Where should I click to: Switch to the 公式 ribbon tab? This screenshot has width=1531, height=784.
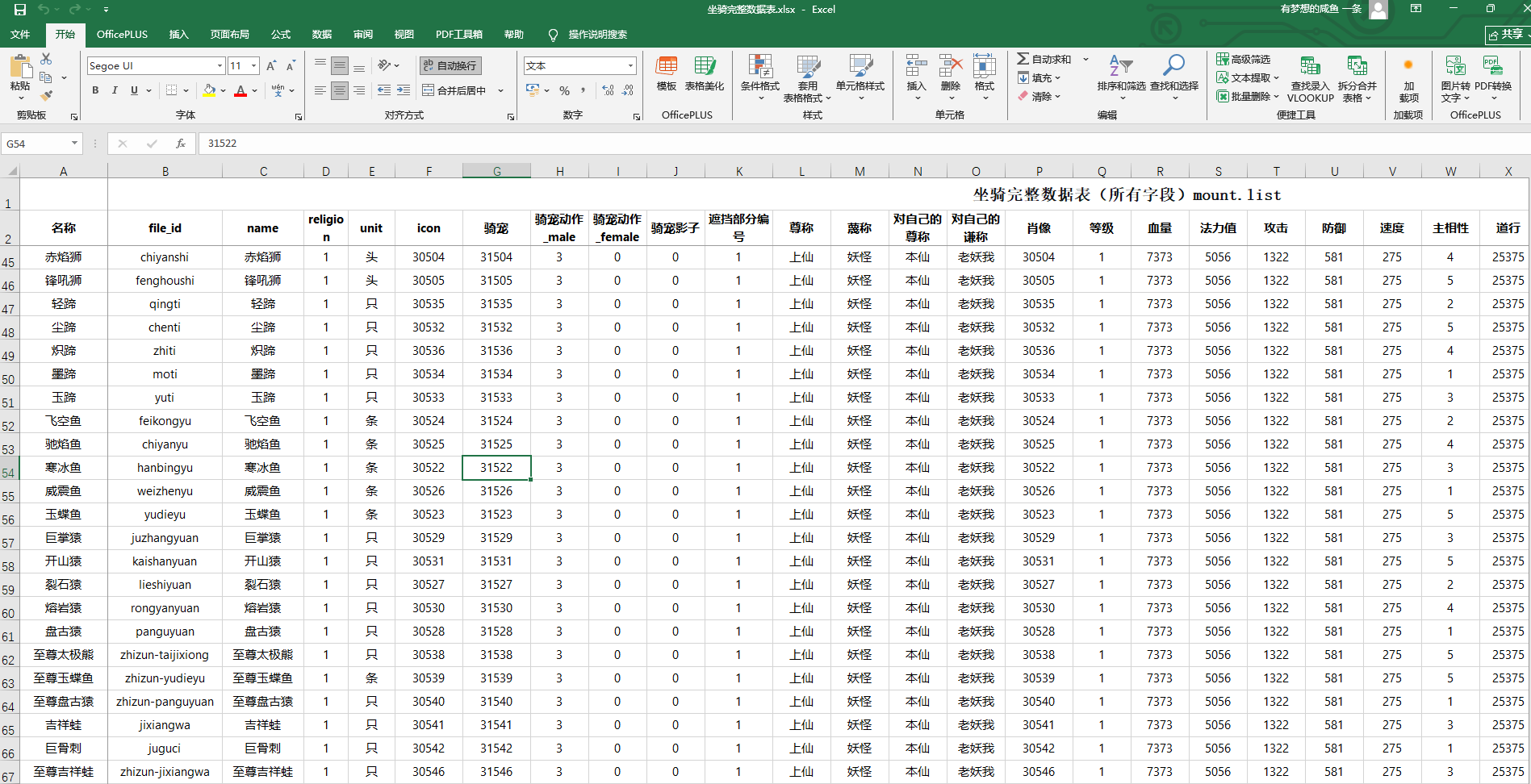pyautogui.click(x=281, y=34)
